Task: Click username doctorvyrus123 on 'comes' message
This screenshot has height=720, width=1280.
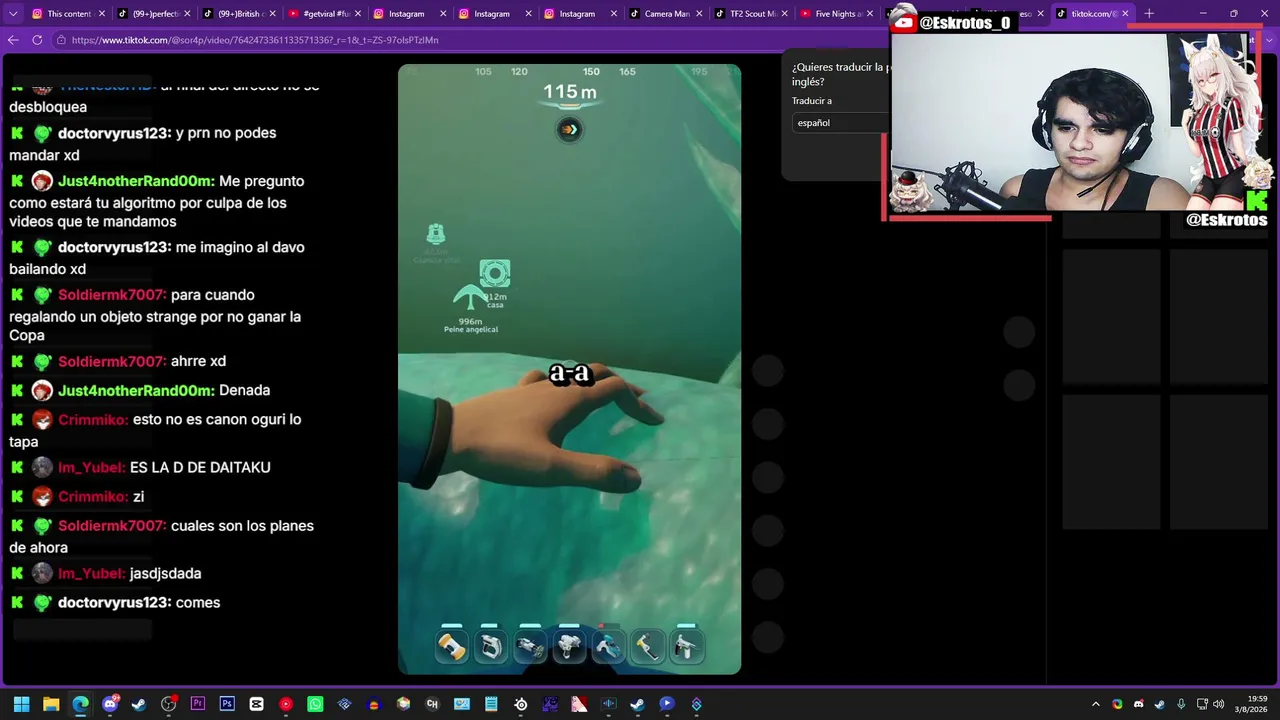Action: point(114,603)
